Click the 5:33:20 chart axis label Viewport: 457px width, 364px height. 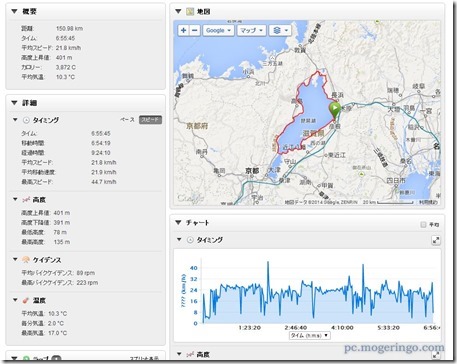coord(388,328)
